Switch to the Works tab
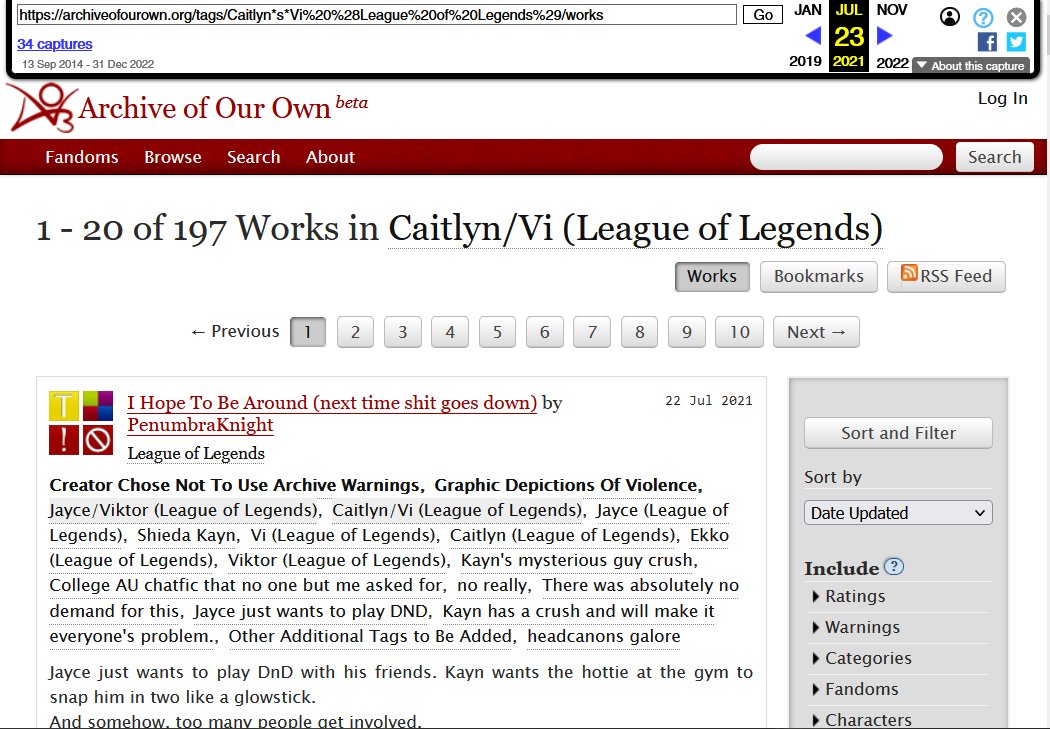Screen dimensions: 1050x729 coord(712,276)
